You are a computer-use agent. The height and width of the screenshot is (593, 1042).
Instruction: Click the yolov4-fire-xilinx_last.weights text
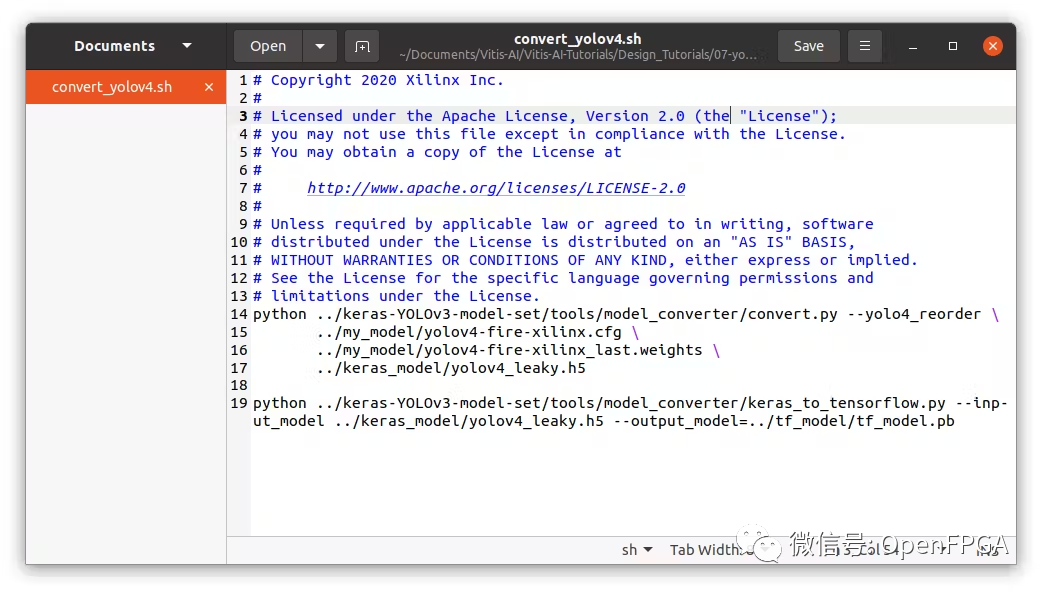click(x=508, y=350)
